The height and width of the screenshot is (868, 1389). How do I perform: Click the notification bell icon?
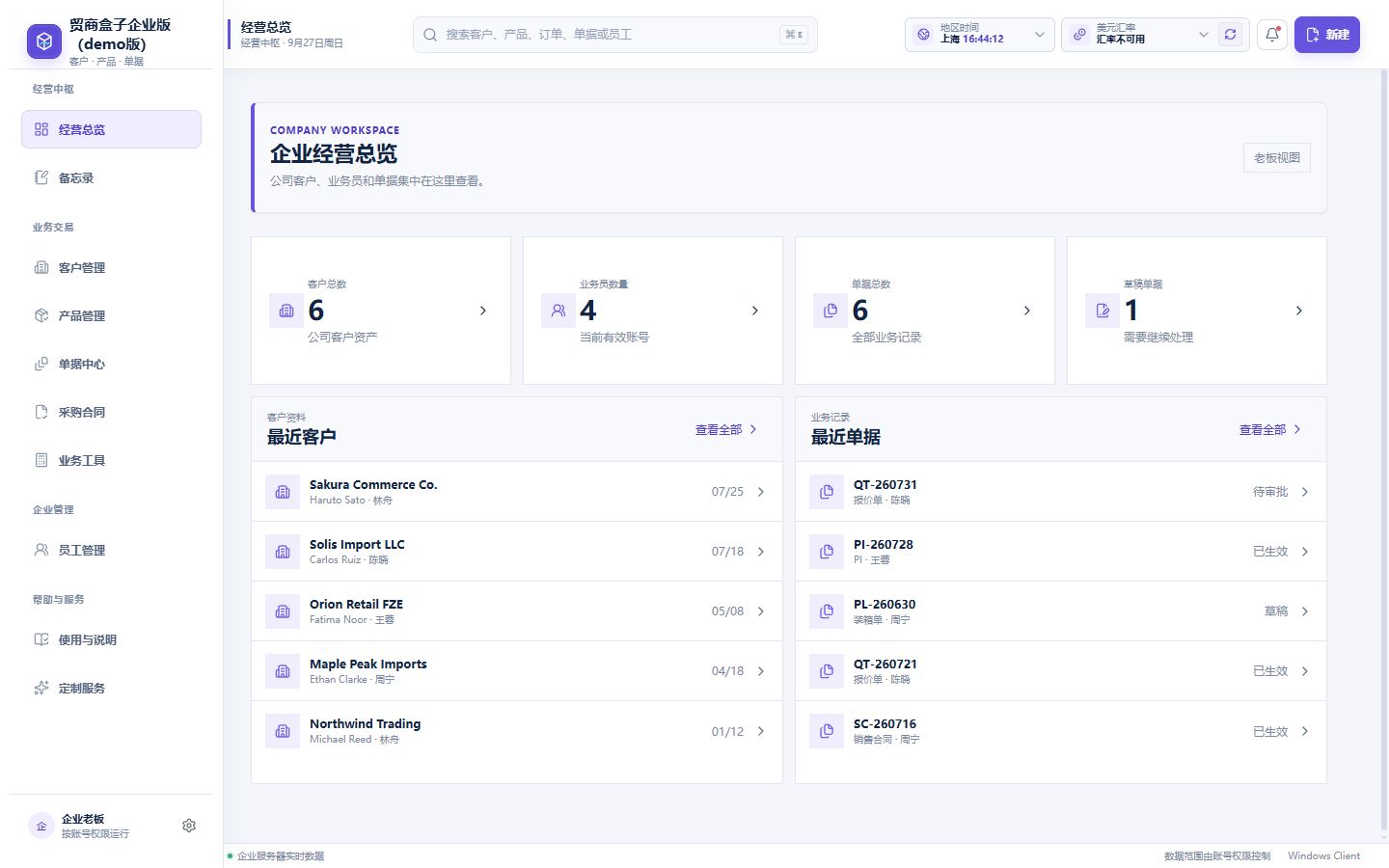[1272, 35]
